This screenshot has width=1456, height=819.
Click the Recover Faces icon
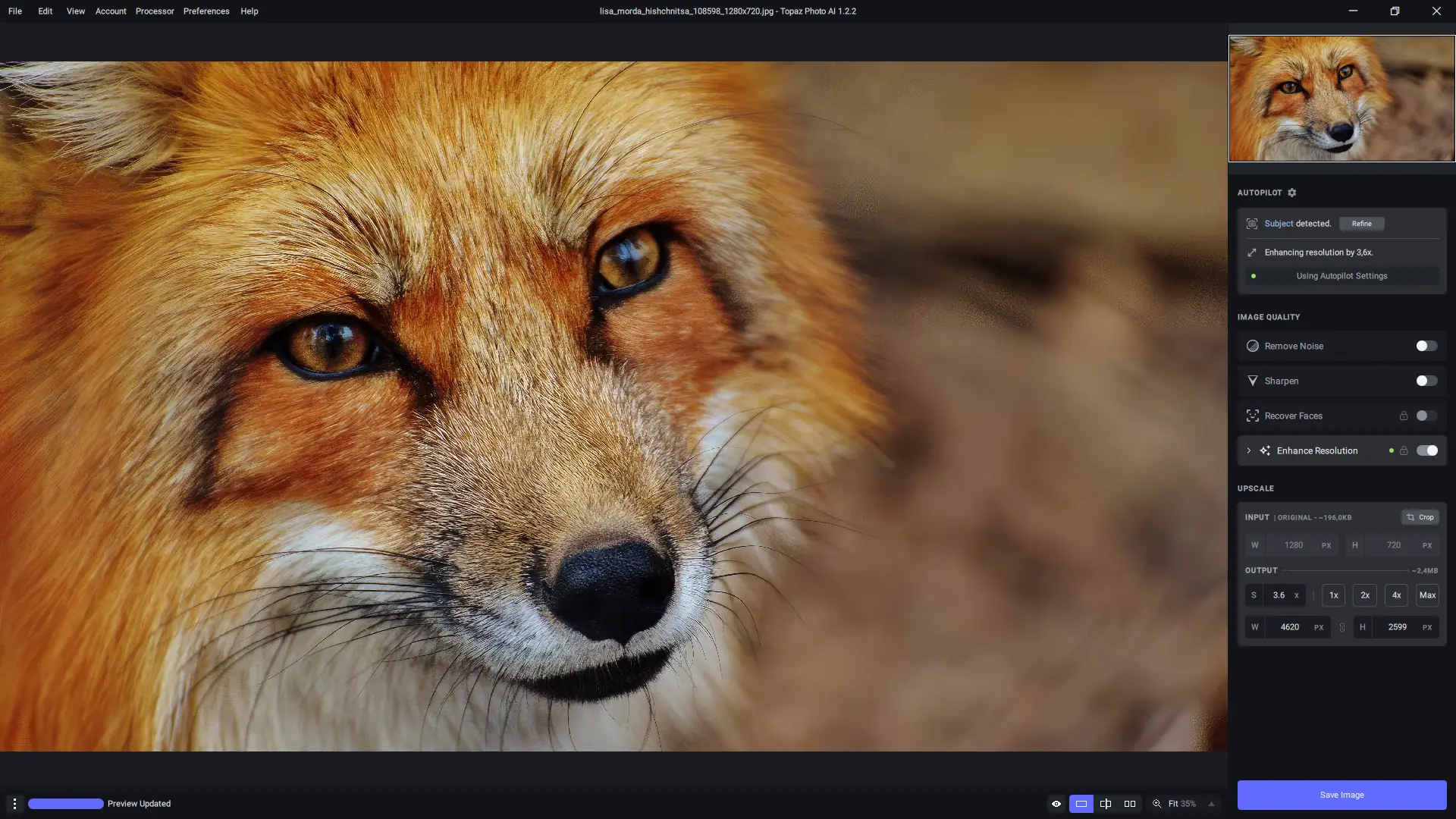pyautogui.click(x=1253, y=416)
